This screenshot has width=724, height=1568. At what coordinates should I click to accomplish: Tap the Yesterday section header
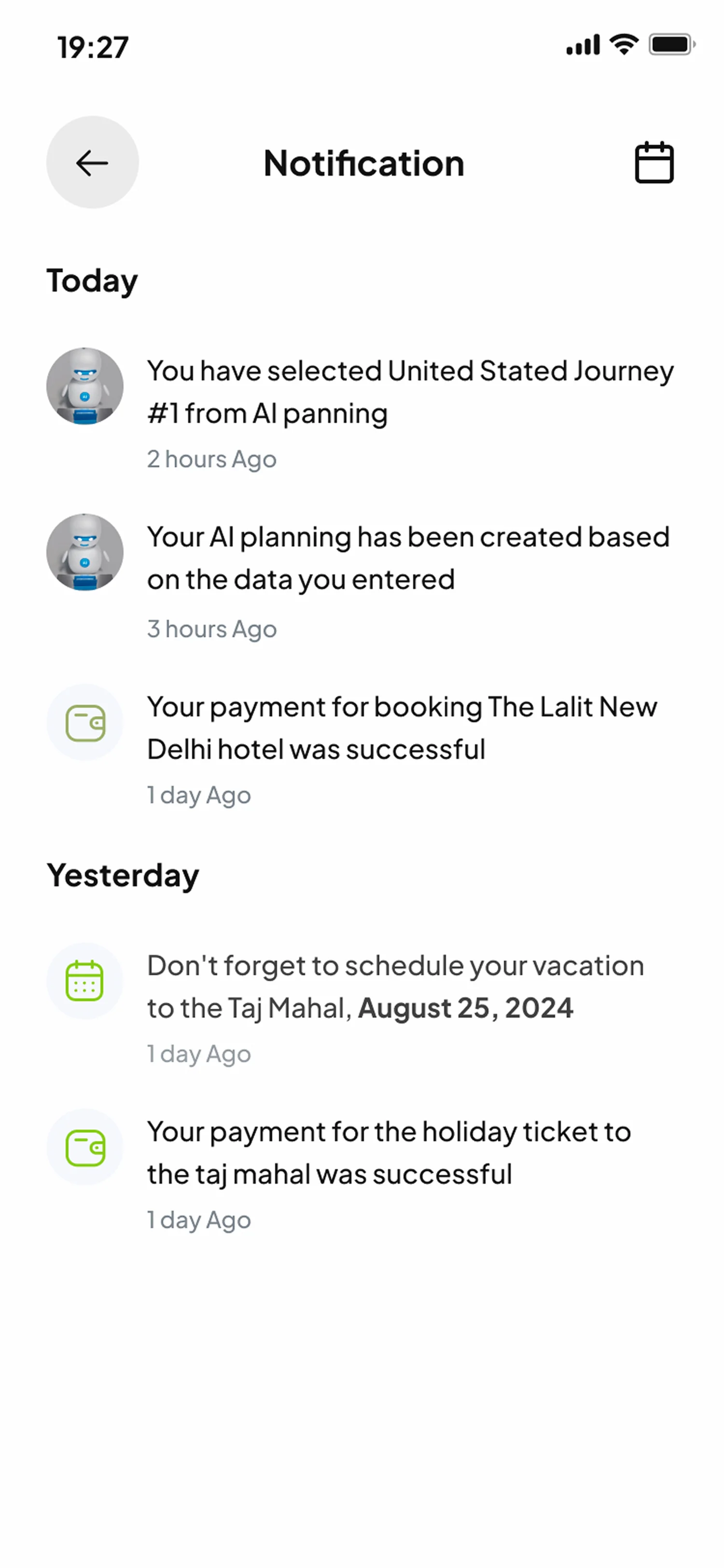pos(123,876)
